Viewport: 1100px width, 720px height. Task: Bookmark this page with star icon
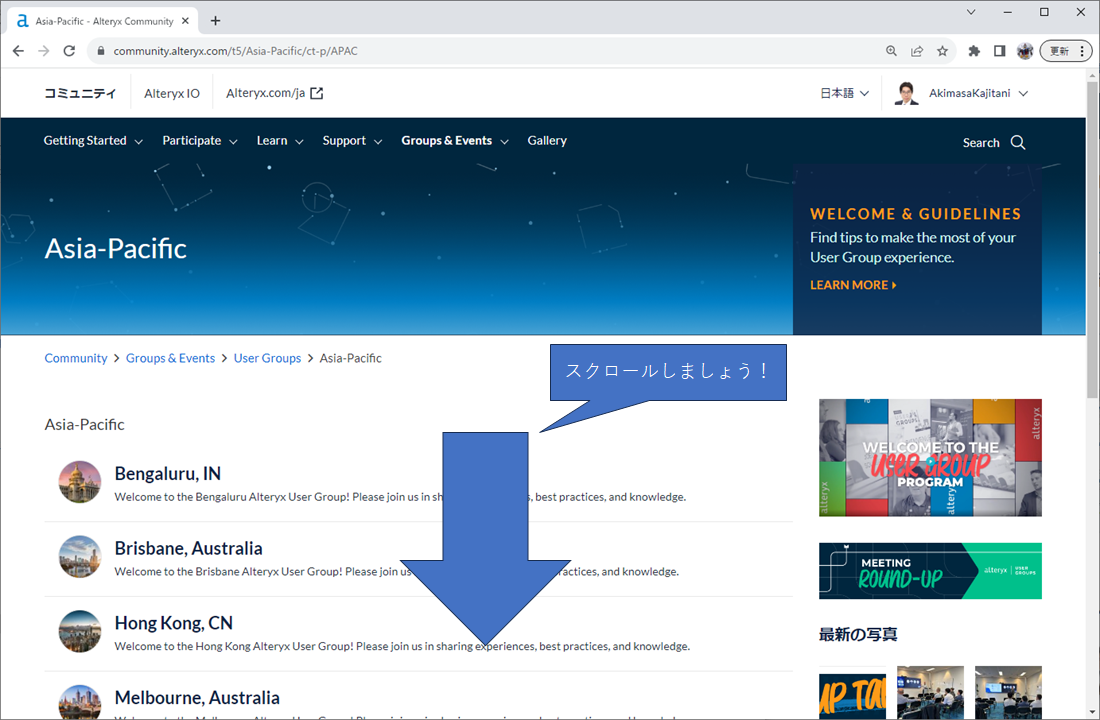click(942, 51)
